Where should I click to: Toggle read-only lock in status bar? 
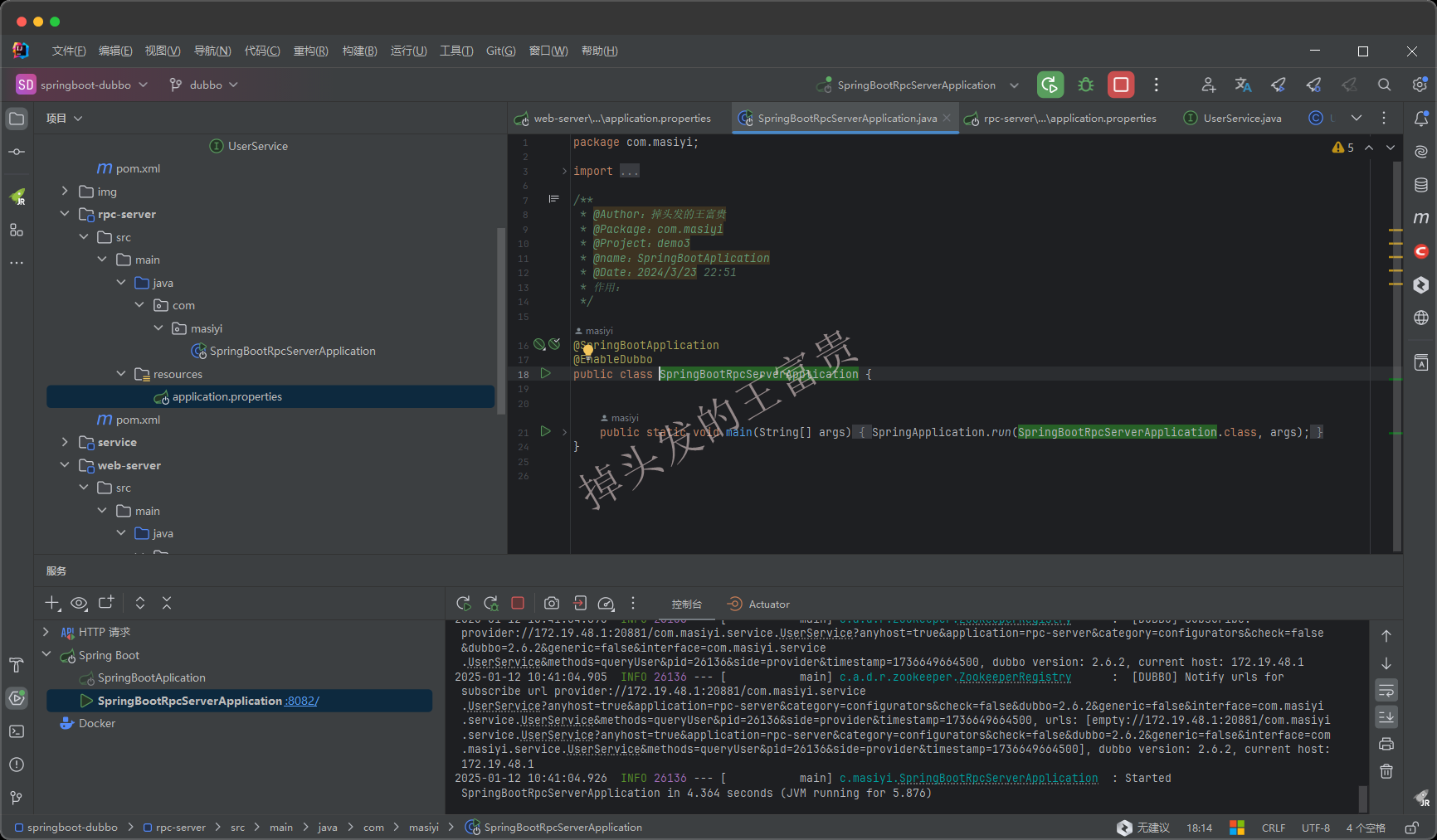click(x=1411, y=828)
